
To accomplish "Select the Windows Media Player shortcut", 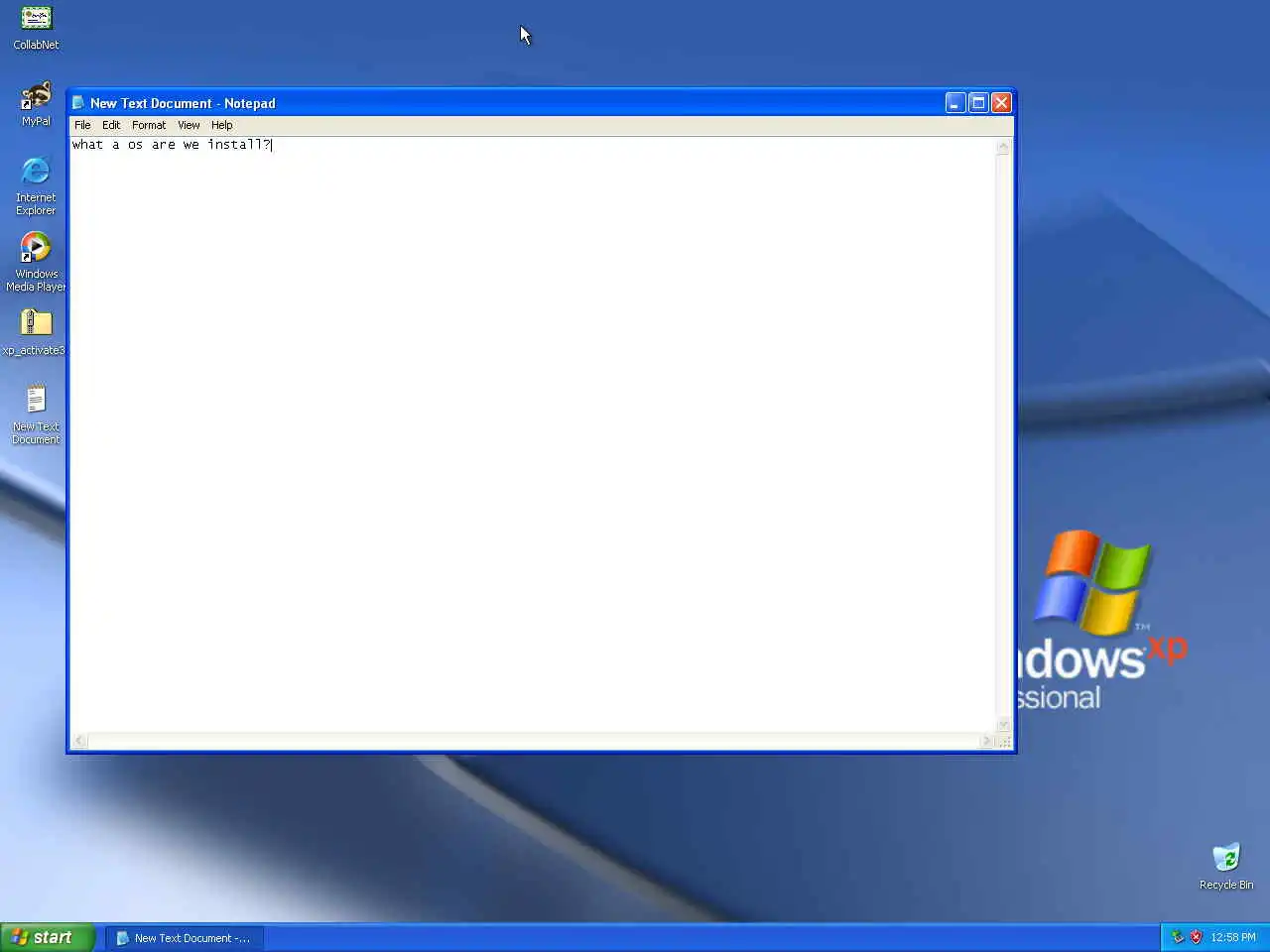I will [36, 262].
